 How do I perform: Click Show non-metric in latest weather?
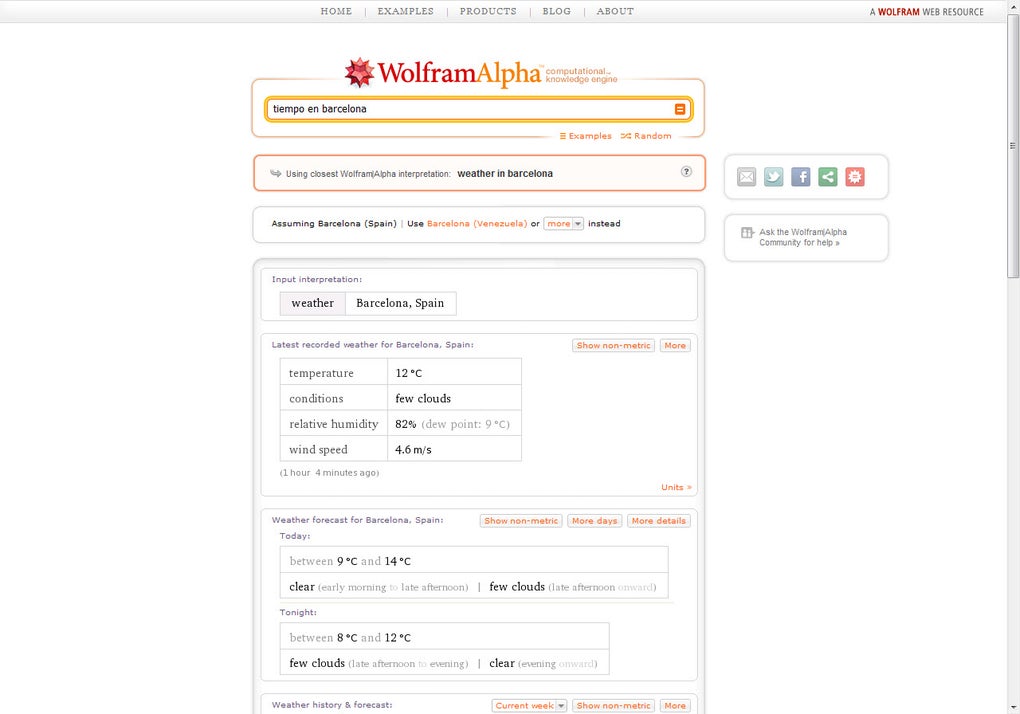coord(613,345)
